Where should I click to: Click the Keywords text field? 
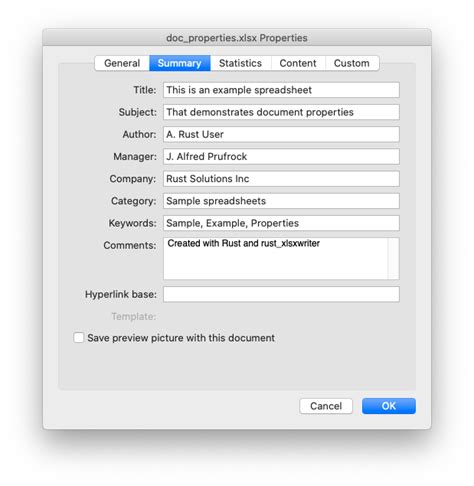coord(281,223)
